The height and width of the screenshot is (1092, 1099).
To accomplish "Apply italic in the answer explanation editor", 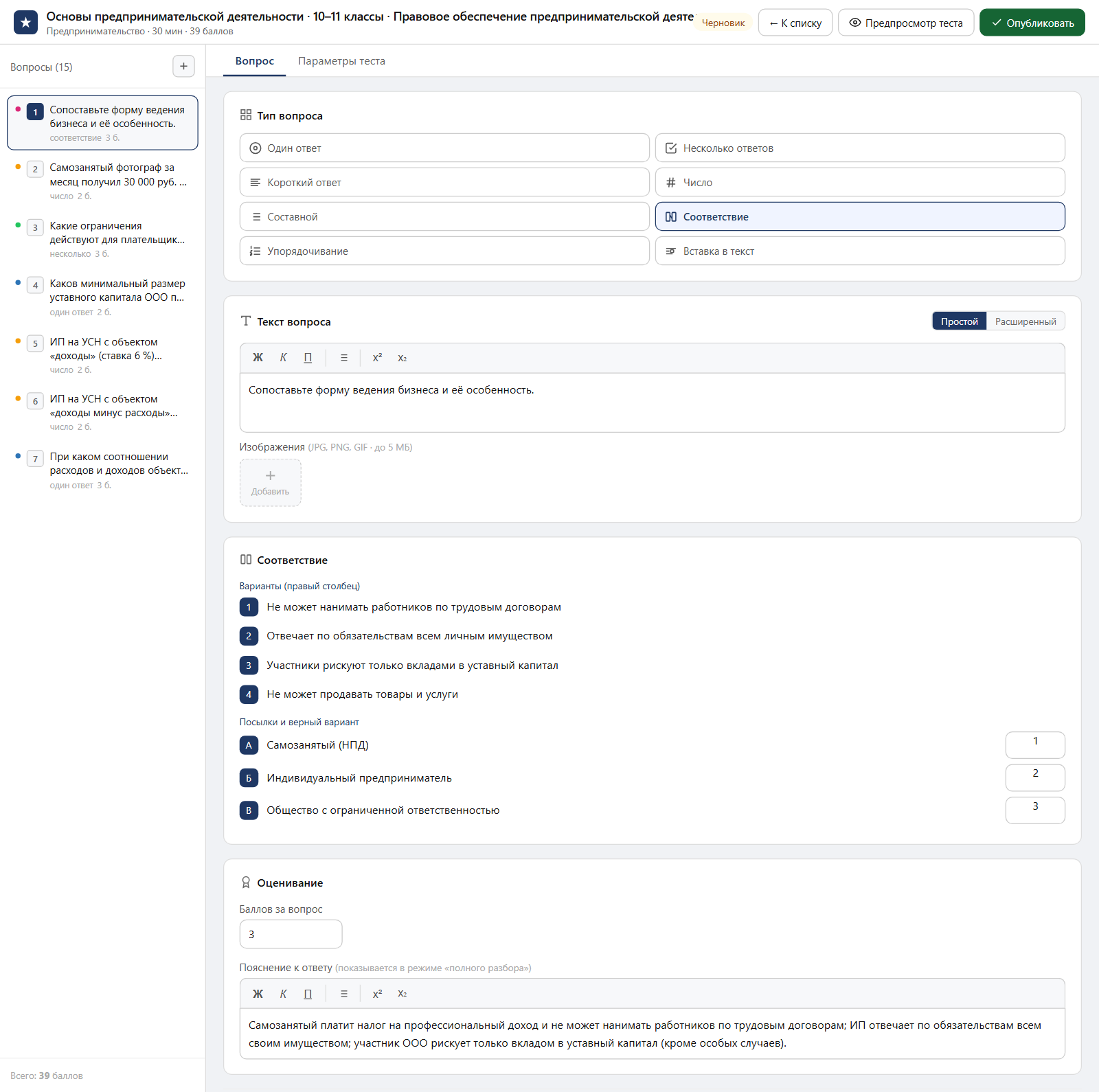I will [283, 994].
